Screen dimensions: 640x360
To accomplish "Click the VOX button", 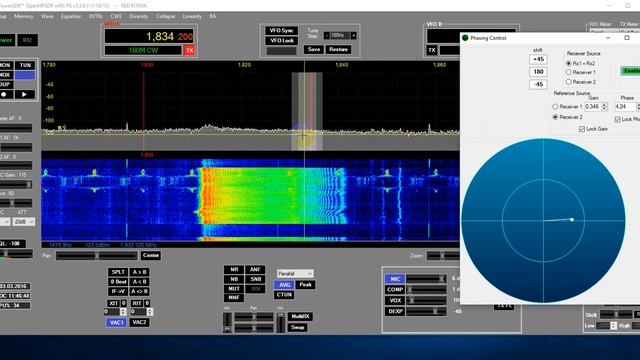I will point(395,300).
